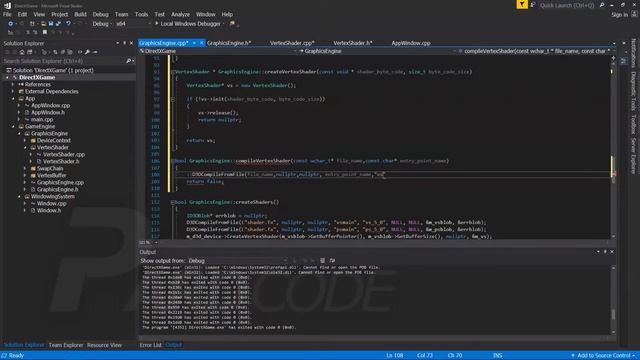640x360 pixels.
Task: Open the Debug configuration dropdown
Action: [102, 24]
